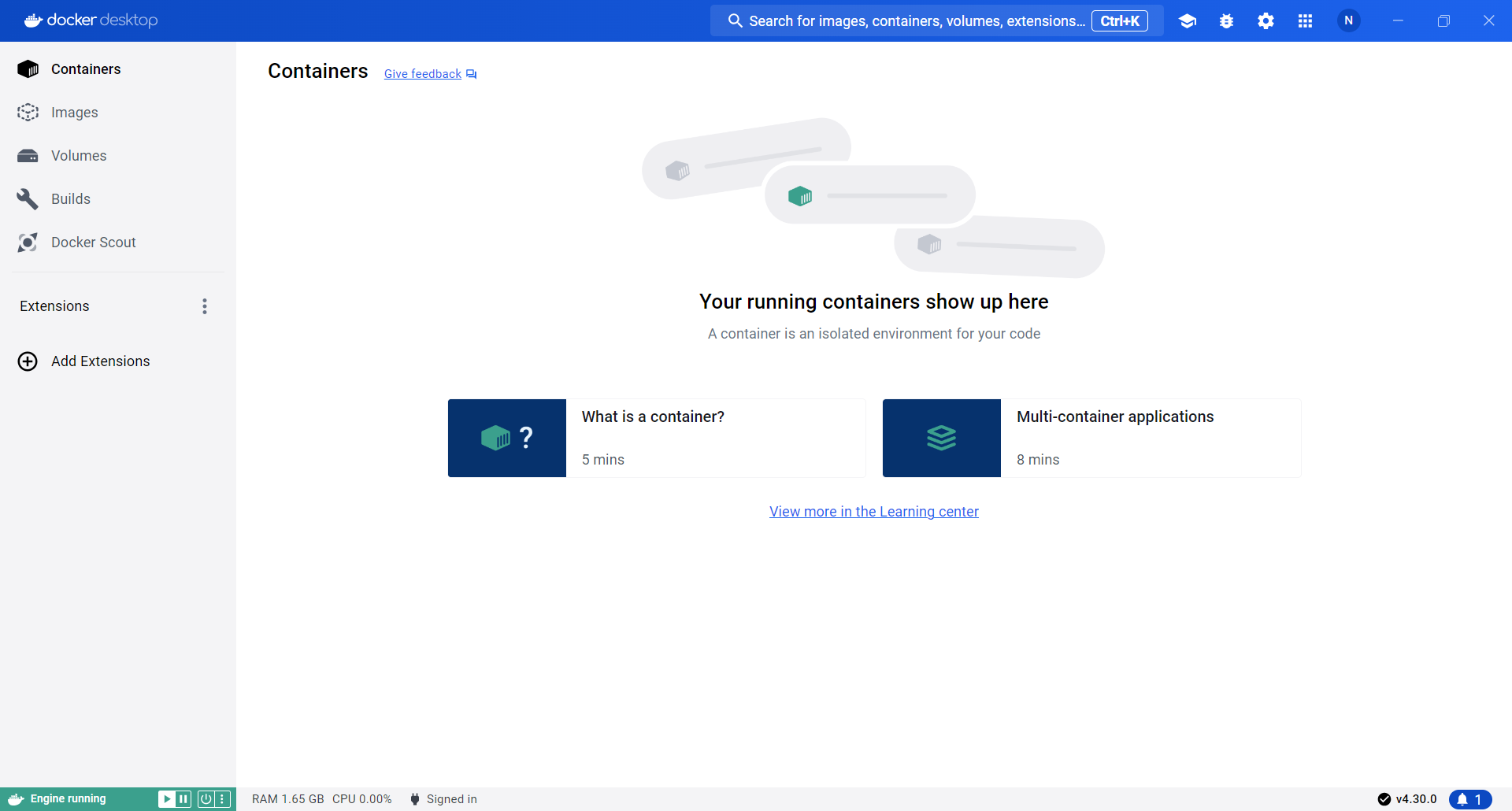Open Docker Scout in sidebar

pos(118,243)
